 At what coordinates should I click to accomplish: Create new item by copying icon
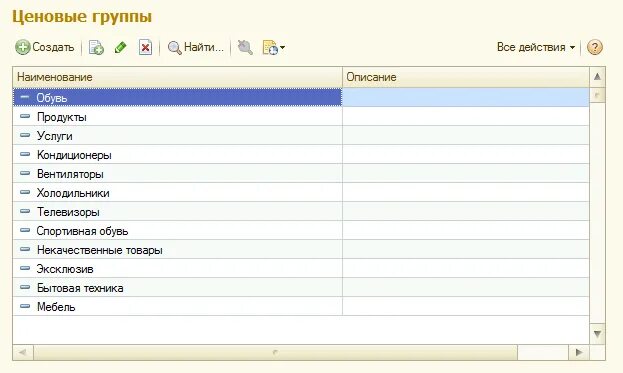[96, 48]
